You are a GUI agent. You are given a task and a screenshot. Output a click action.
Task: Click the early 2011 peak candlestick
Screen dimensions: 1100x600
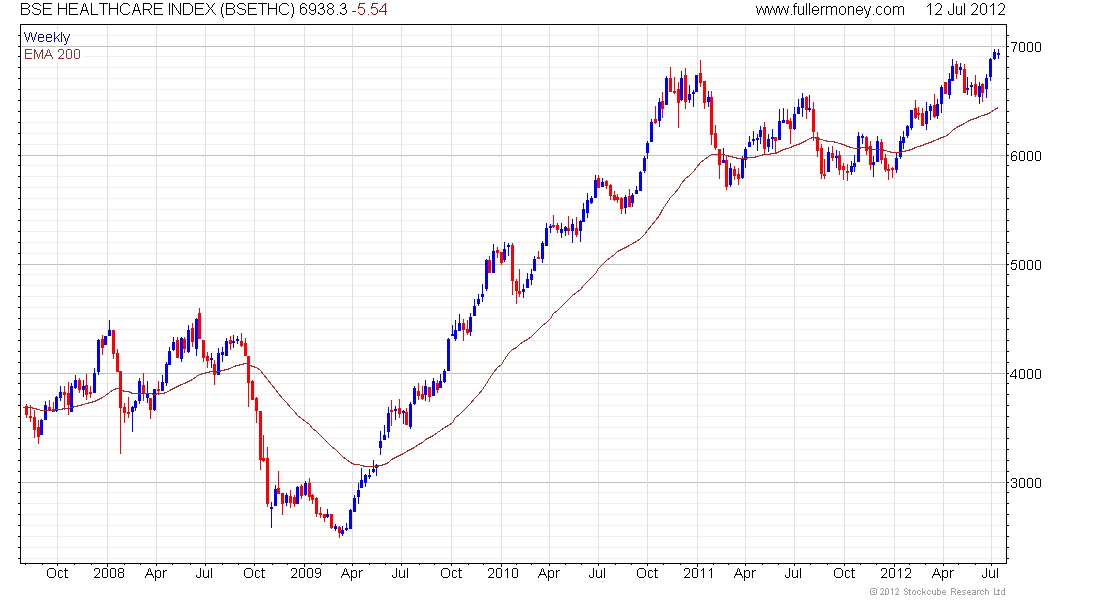click(700, 76)
